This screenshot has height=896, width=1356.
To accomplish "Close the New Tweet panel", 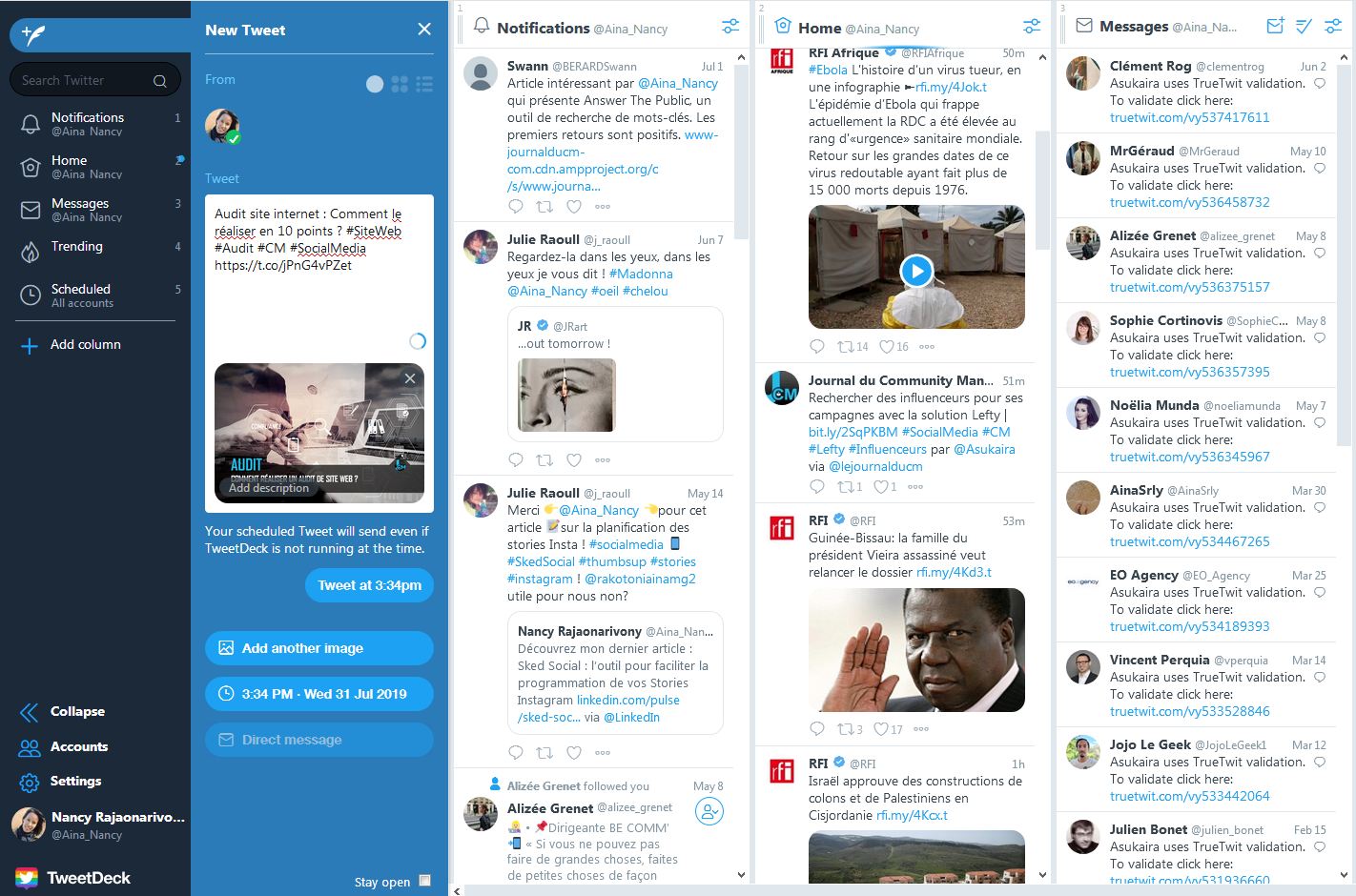I will [424, 30].
